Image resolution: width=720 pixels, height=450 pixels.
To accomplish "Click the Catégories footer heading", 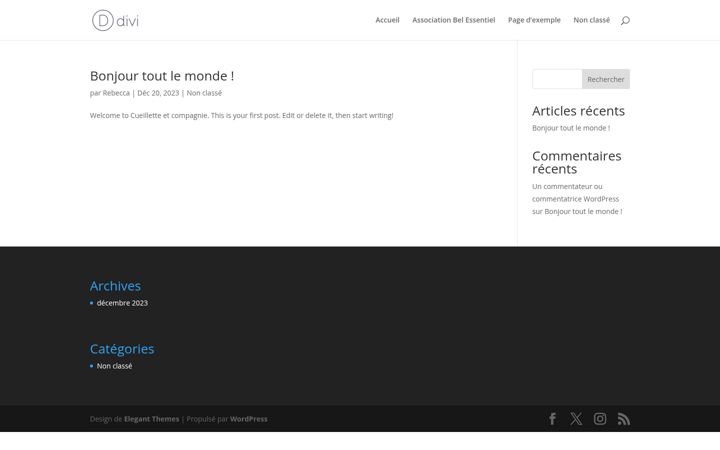I will click(122, 349).
